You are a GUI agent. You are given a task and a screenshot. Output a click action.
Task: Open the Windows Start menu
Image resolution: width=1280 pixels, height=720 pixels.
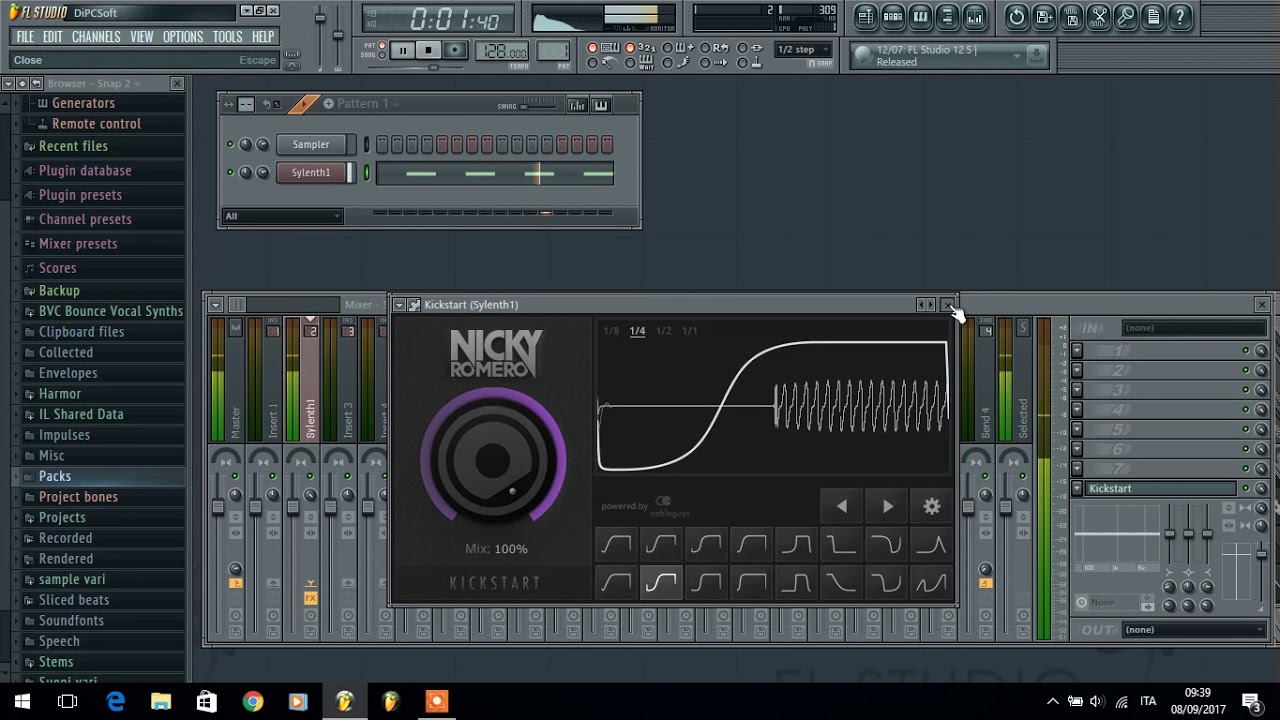point(22,702)
